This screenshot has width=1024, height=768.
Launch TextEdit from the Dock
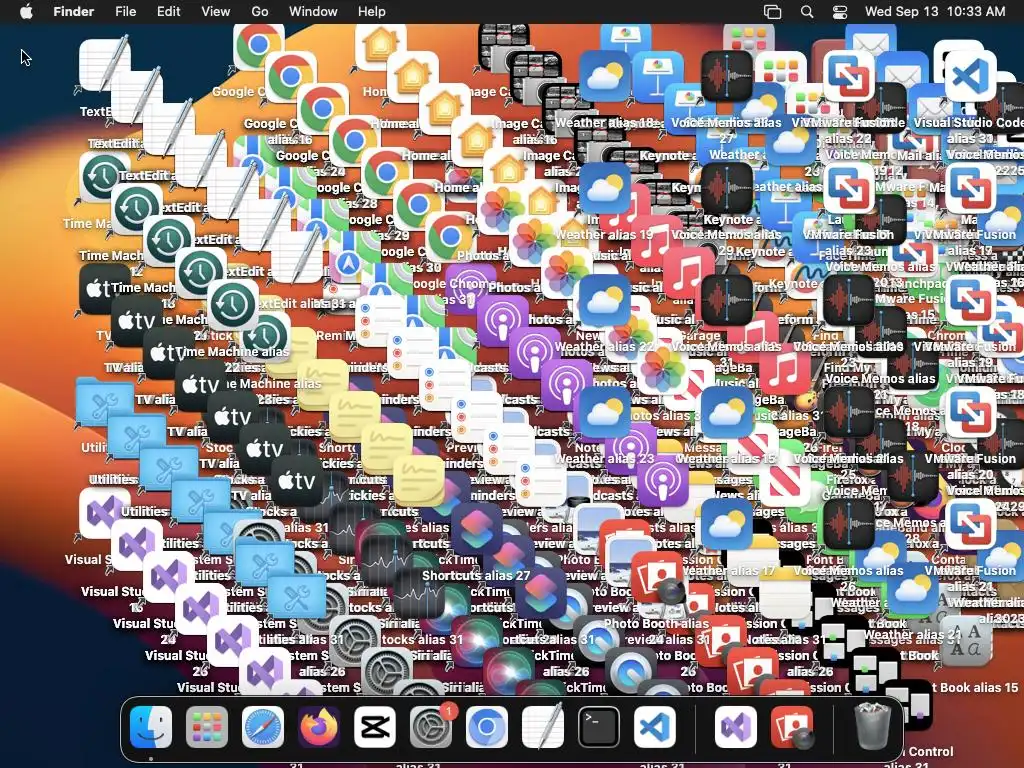[x=543, y=727]
